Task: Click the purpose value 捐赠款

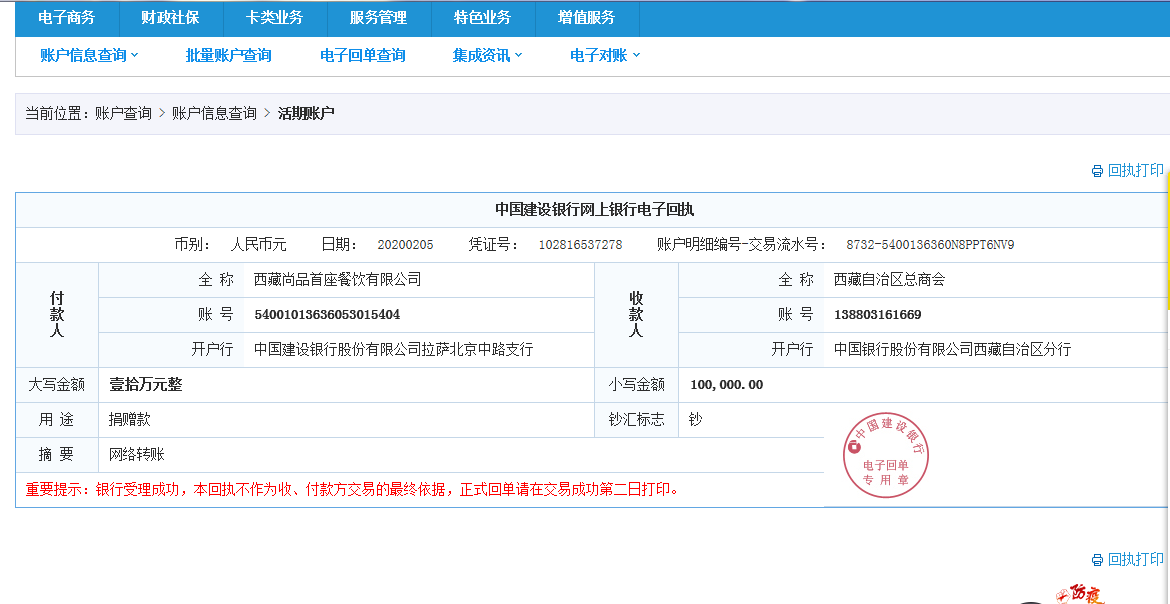Action: (x=130, y=420)
